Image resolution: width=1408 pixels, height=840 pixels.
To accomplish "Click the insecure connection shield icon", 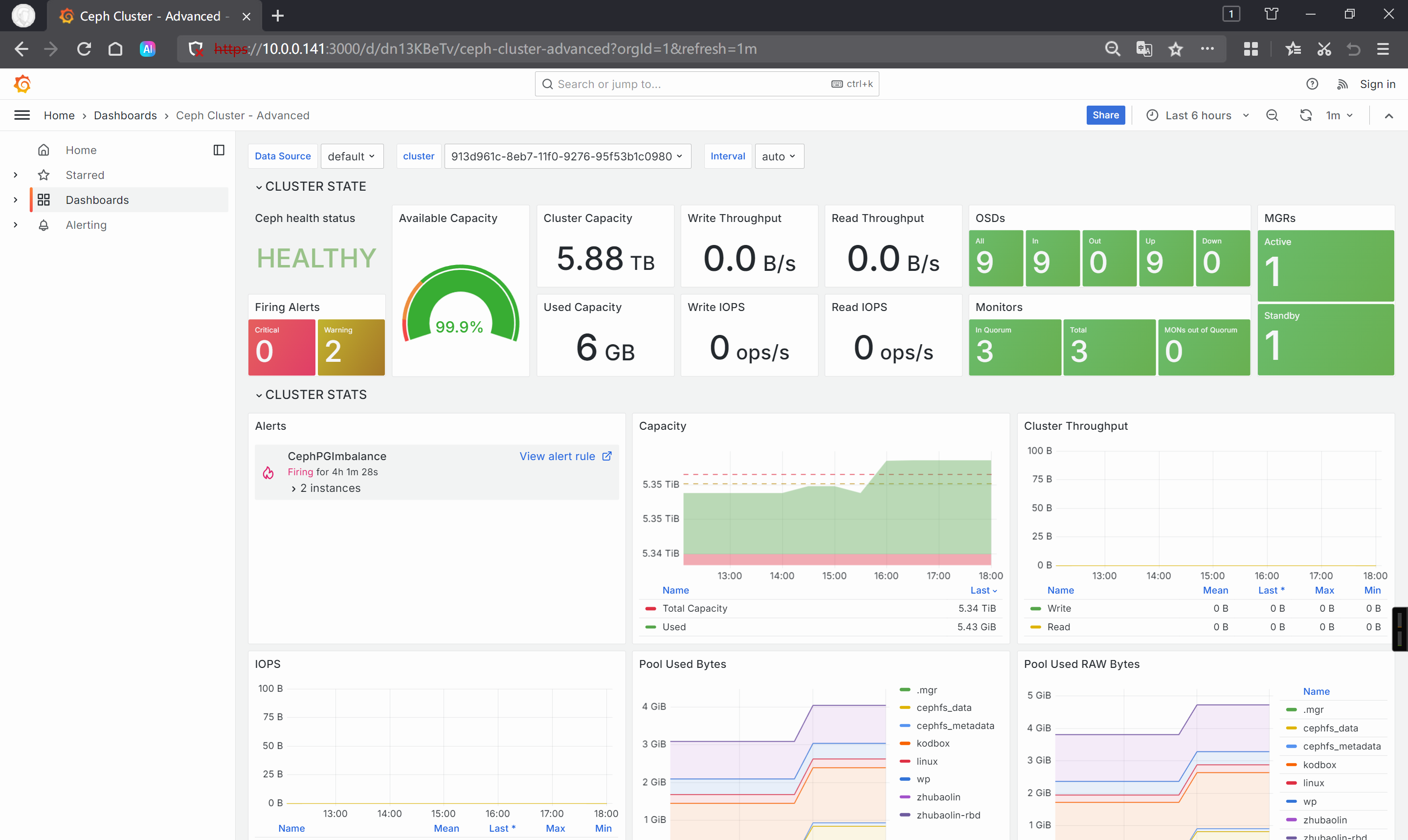I will coord(196,49).
